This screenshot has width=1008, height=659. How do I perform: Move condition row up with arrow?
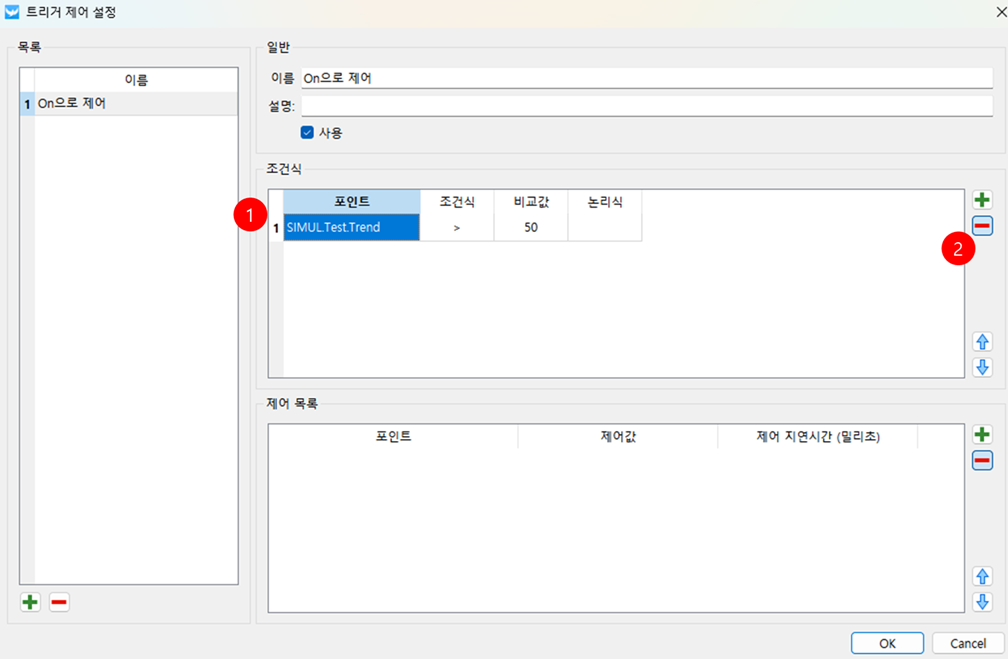point(982,342)
